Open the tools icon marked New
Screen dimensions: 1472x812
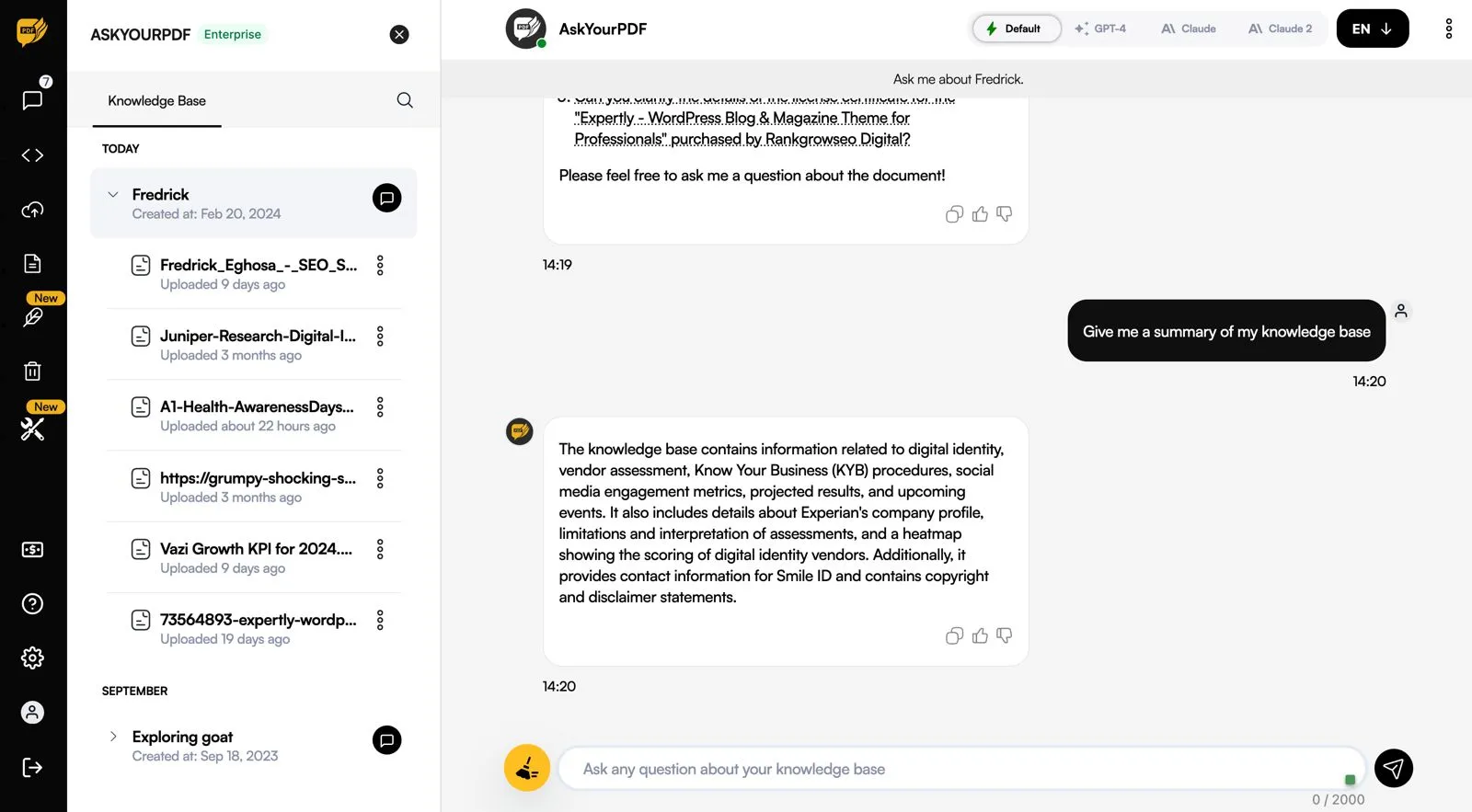[x=33, y=429]
